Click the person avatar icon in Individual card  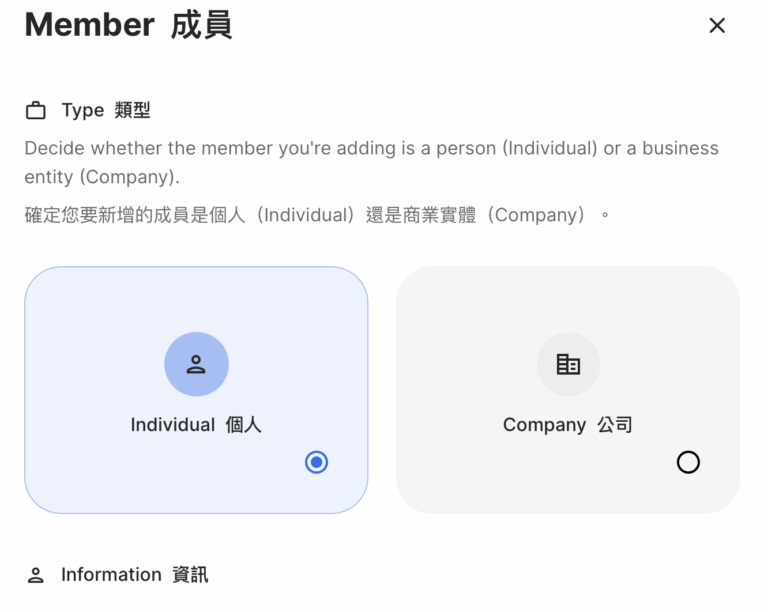pos(196,364)
